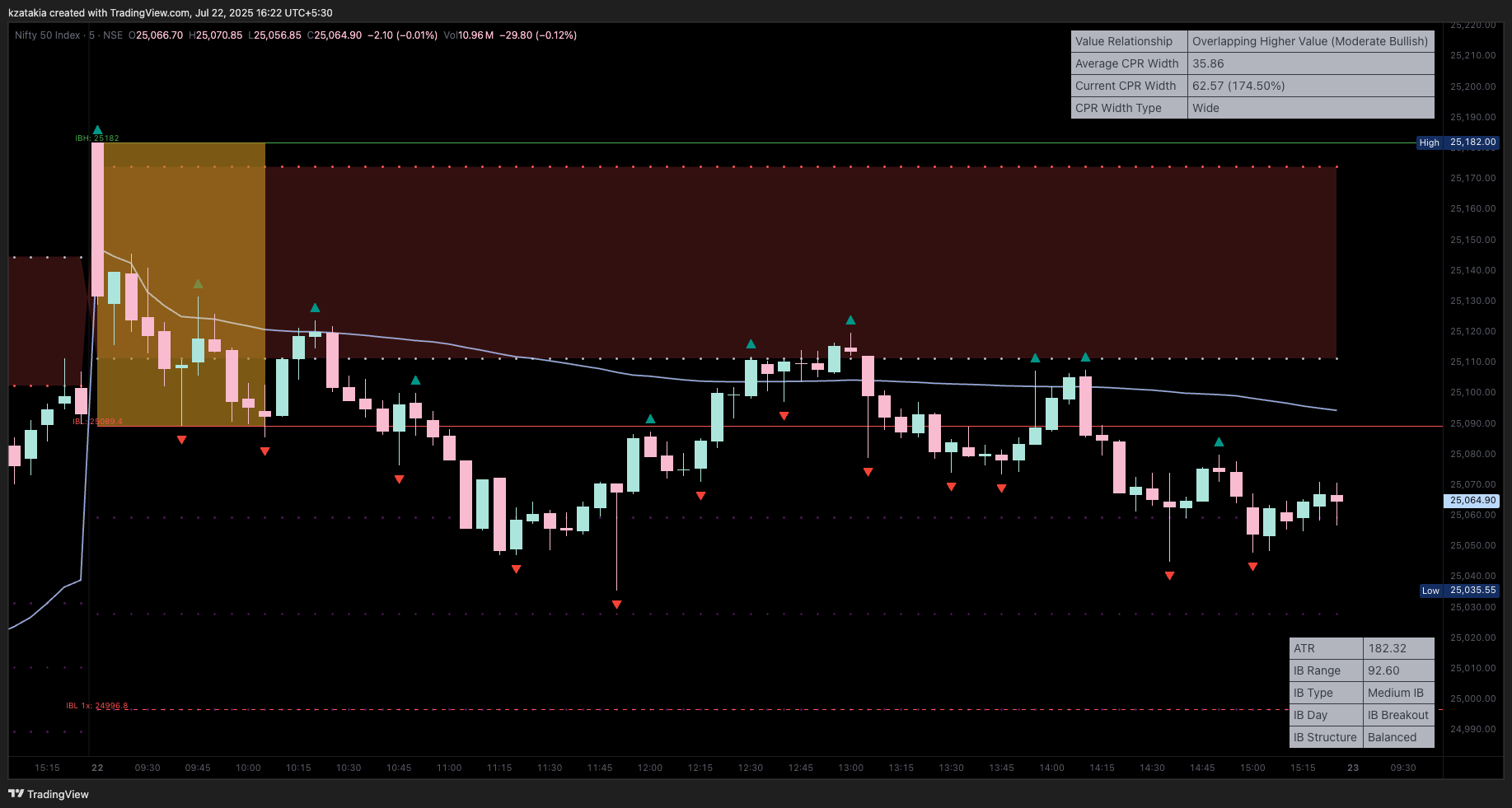This screenshot has height=808, width=1512.
Task: Click the volume reading Vol 10.96 M
Action: [x=469, y=35]
